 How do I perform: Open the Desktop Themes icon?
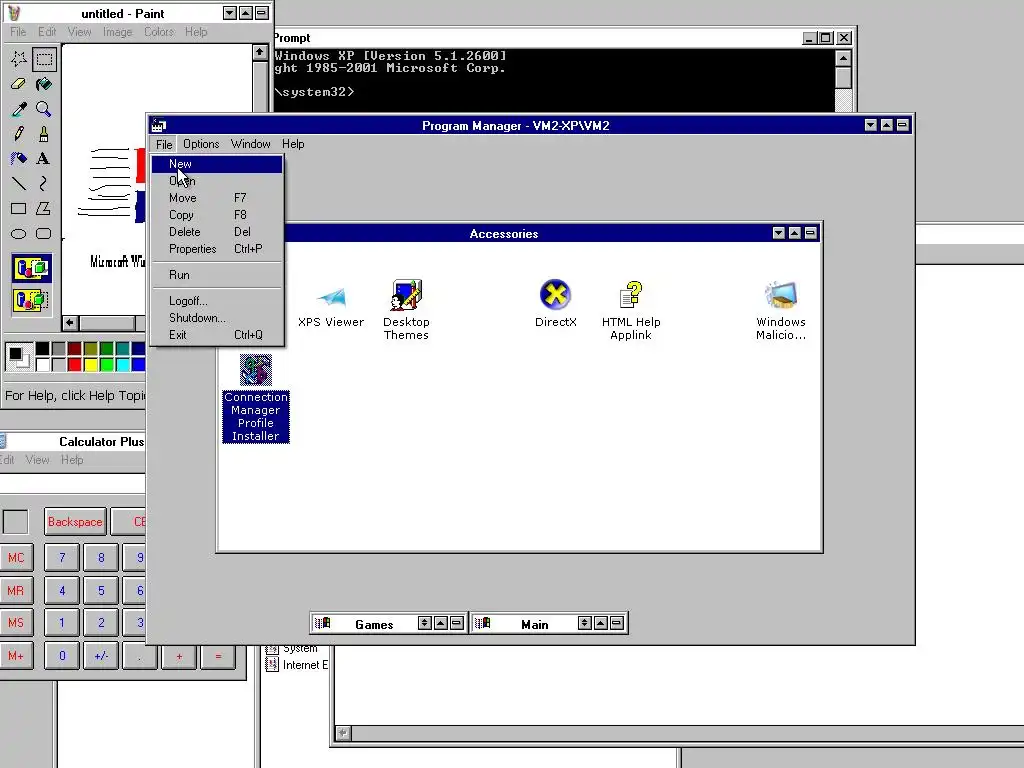point(406,310)
